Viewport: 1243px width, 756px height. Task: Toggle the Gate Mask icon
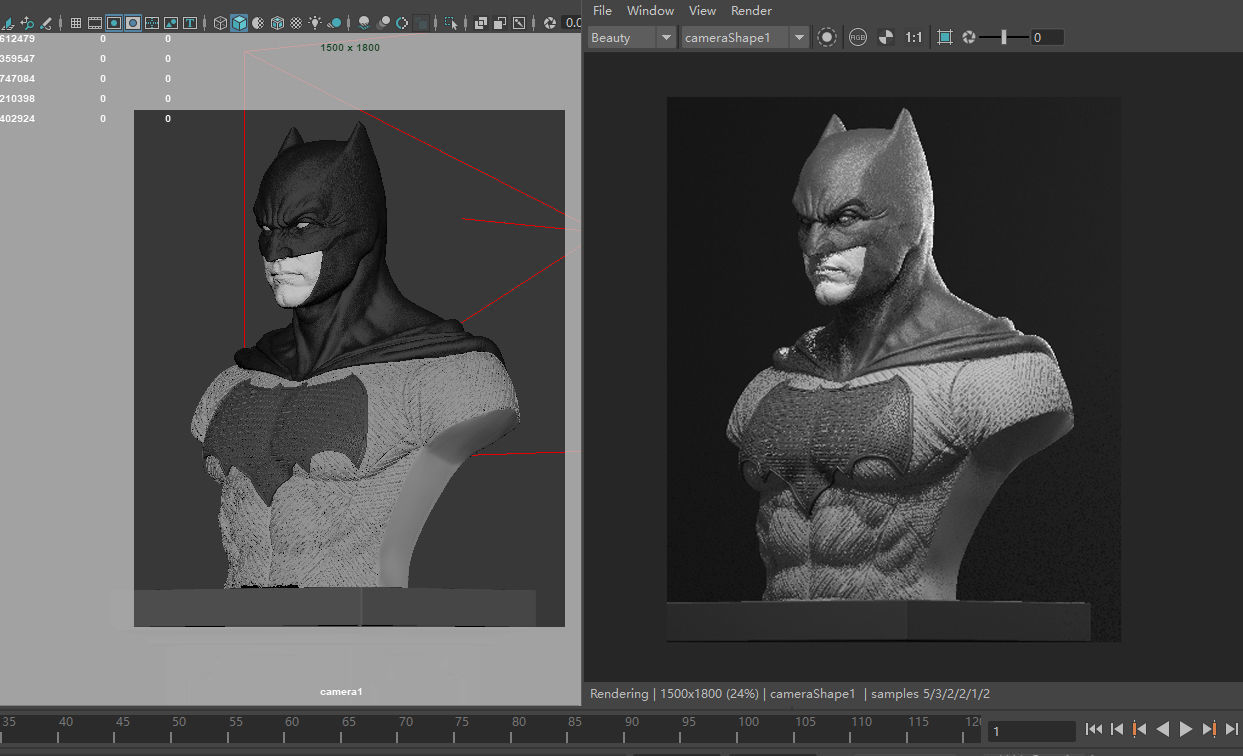pyautogui.click(x=133, y=22)
